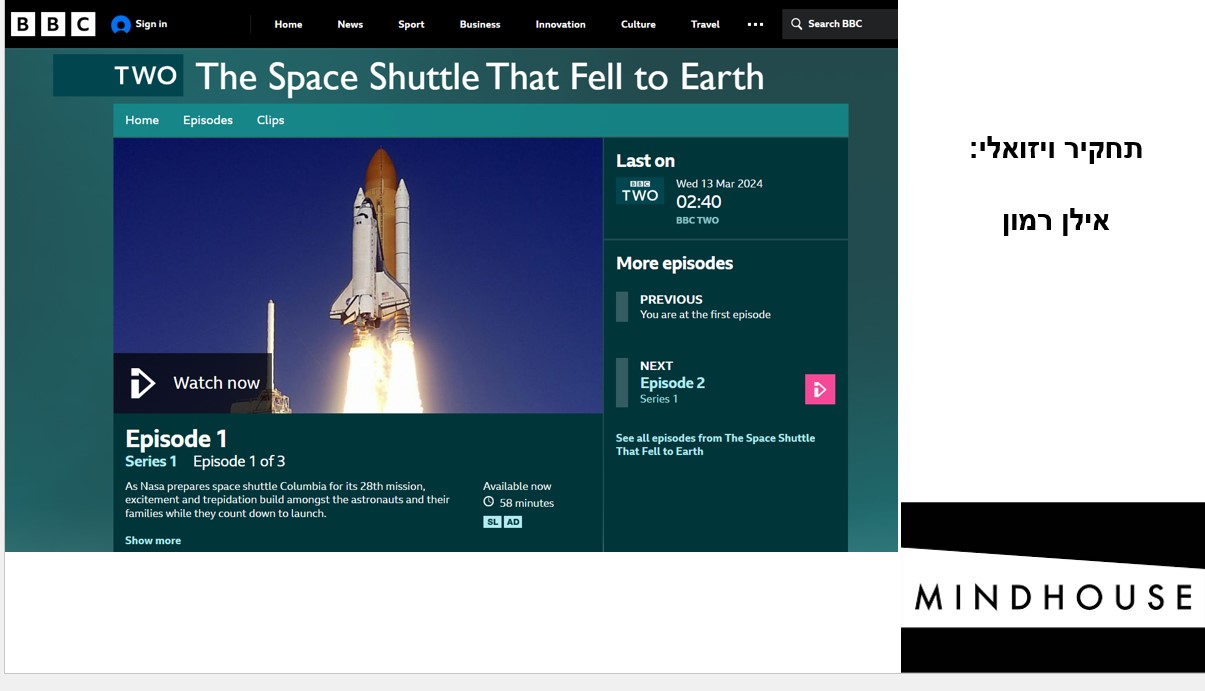The height and width of the screenshot is (691, 1205).
Task: Expand description with Show more
Action: [x=153, y=540]
